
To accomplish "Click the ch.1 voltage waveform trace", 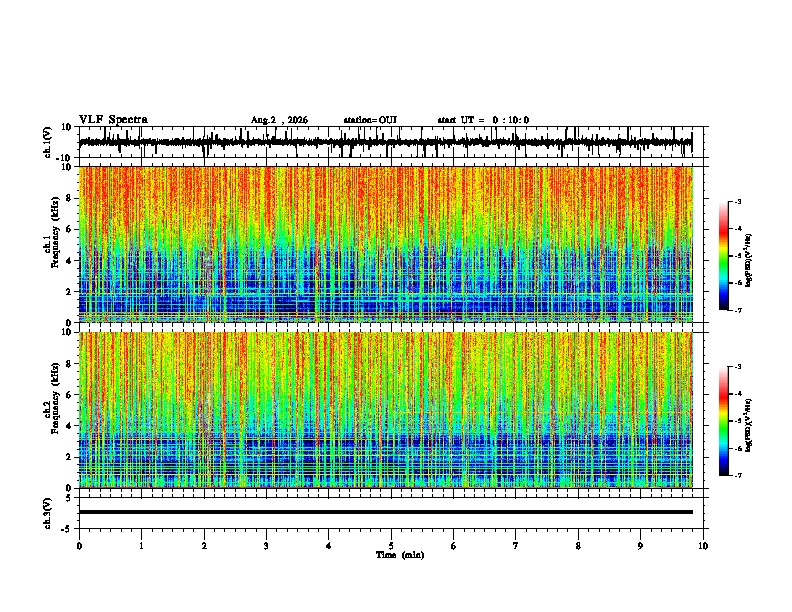I will point(385,142).
